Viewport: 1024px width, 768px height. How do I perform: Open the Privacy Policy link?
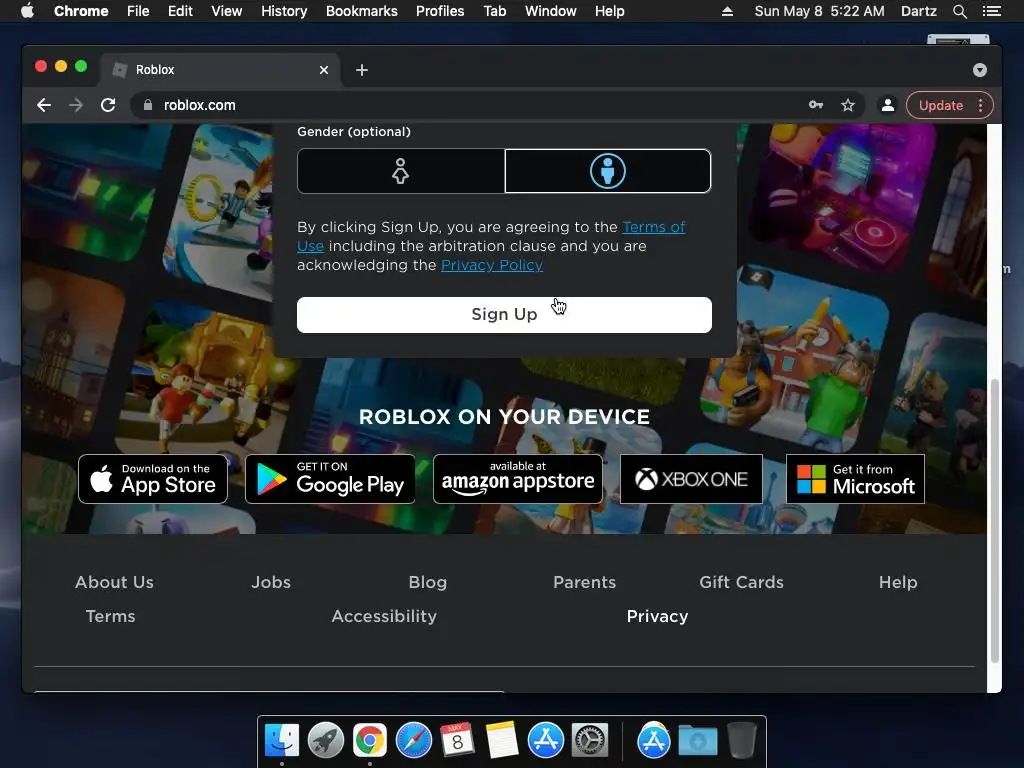pos(492,265)
